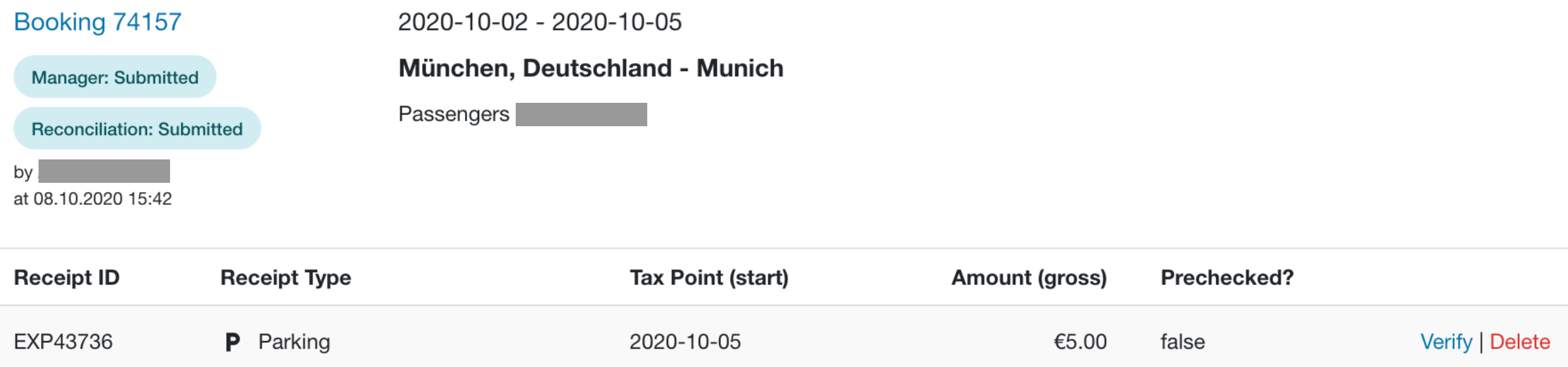Click the submission timestamp 08.10.2020 15:42
1568x367 pixels.
click(x=103, y=198)
